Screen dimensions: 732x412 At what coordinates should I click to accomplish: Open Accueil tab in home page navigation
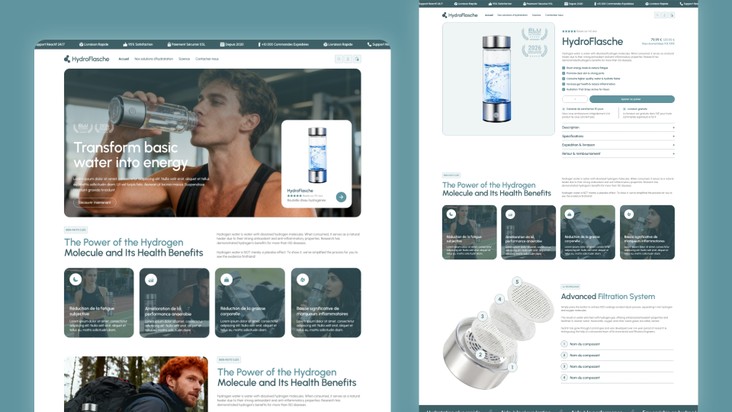pos(124,59)
